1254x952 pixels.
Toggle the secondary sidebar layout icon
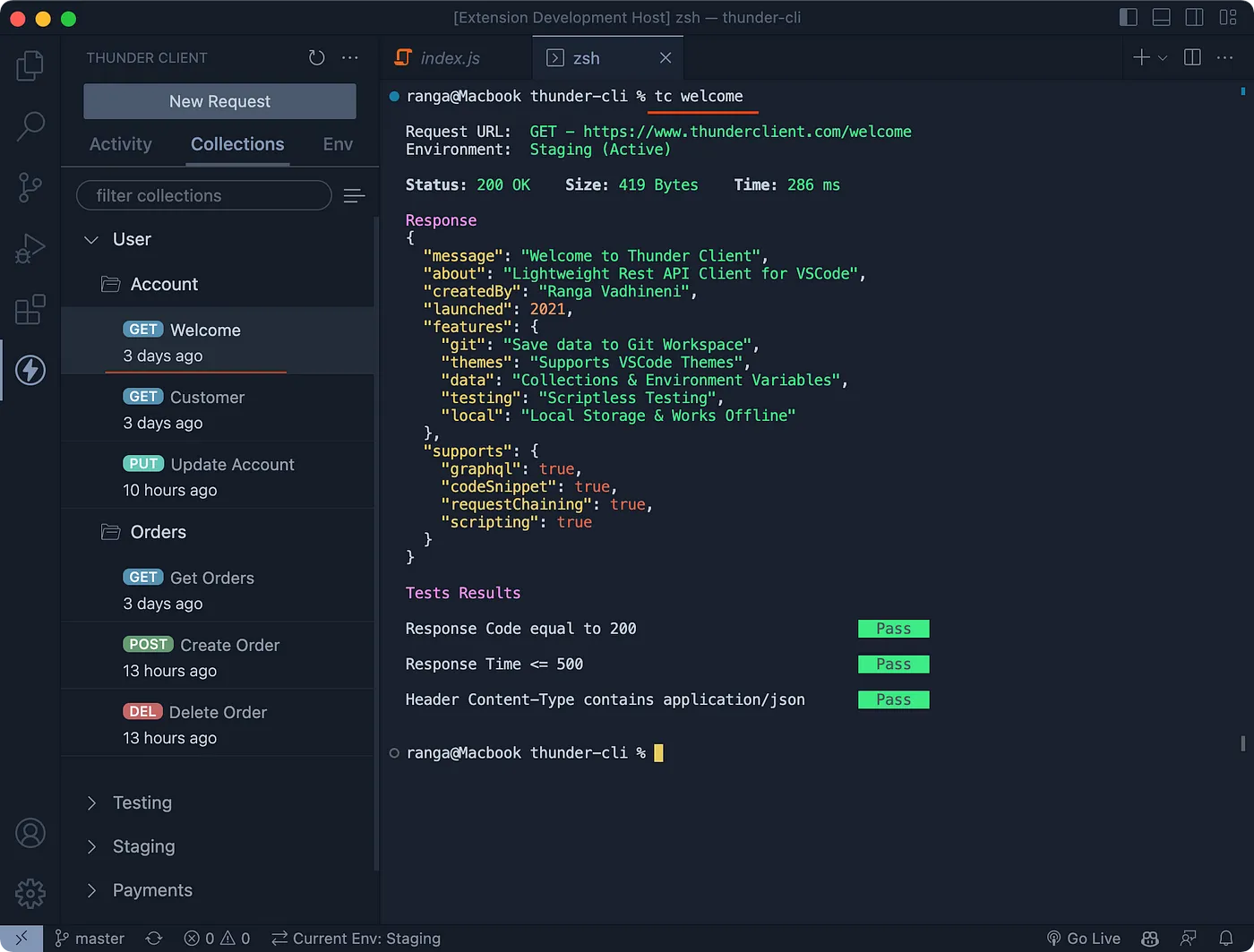click(1194, 17)
